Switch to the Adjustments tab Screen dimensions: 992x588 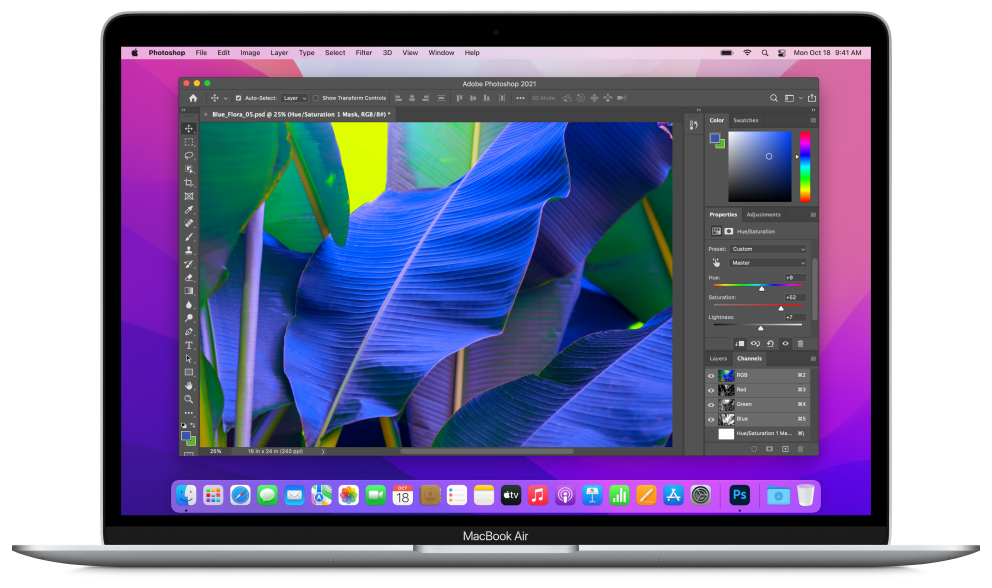763,215
